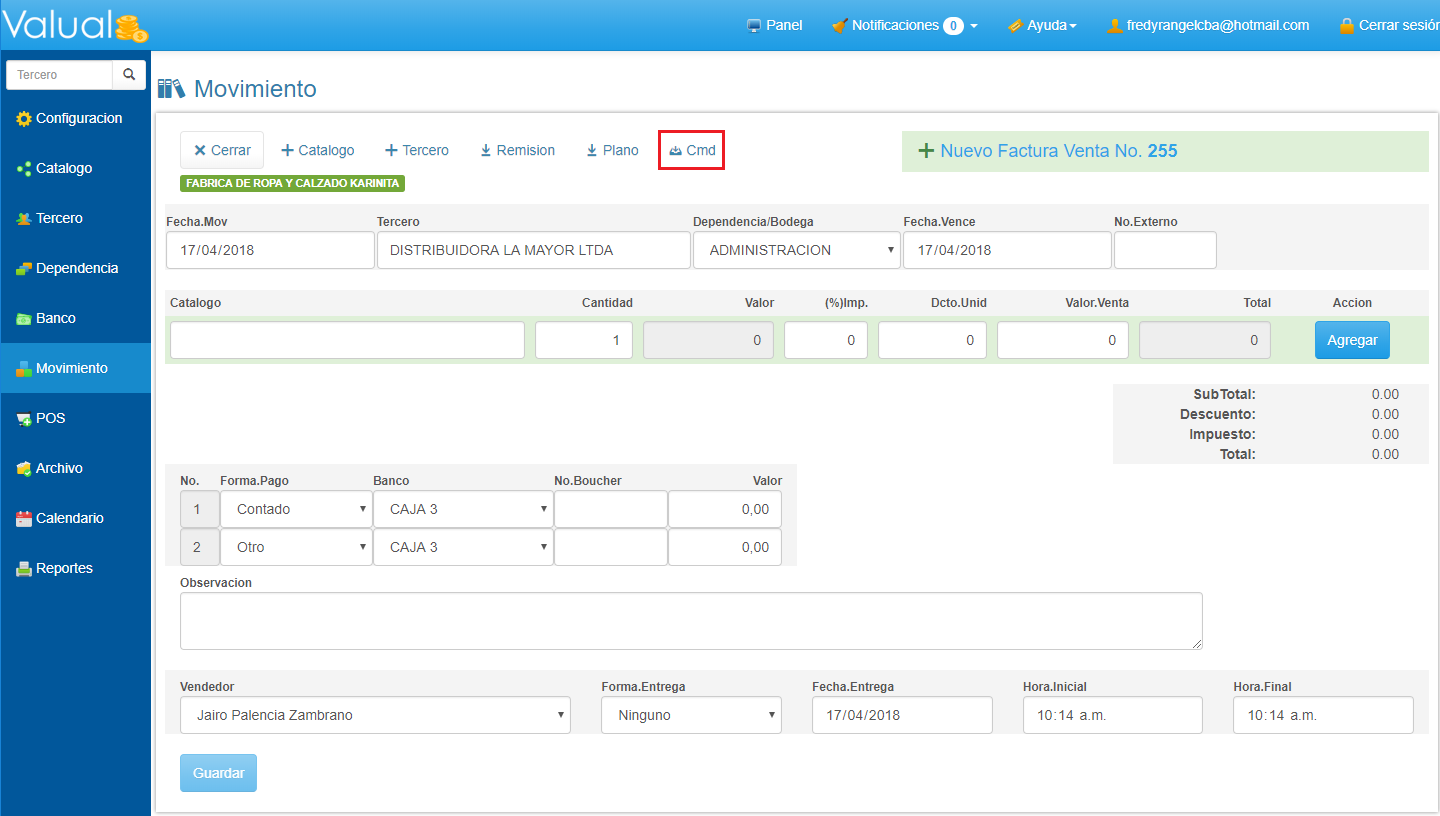Click the Cerrar sesión lock icon
Viewport: 1440px width, 816px height.
coord(1347,26)
